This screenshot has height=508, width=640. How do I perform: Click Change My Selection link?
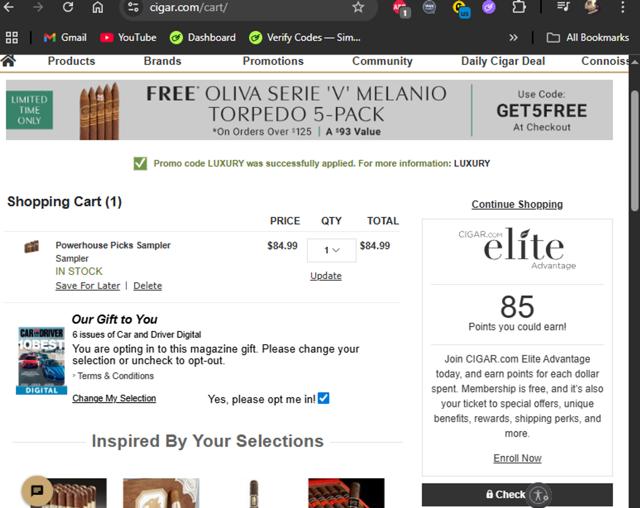pyautogui.click(x=114, y=398)
